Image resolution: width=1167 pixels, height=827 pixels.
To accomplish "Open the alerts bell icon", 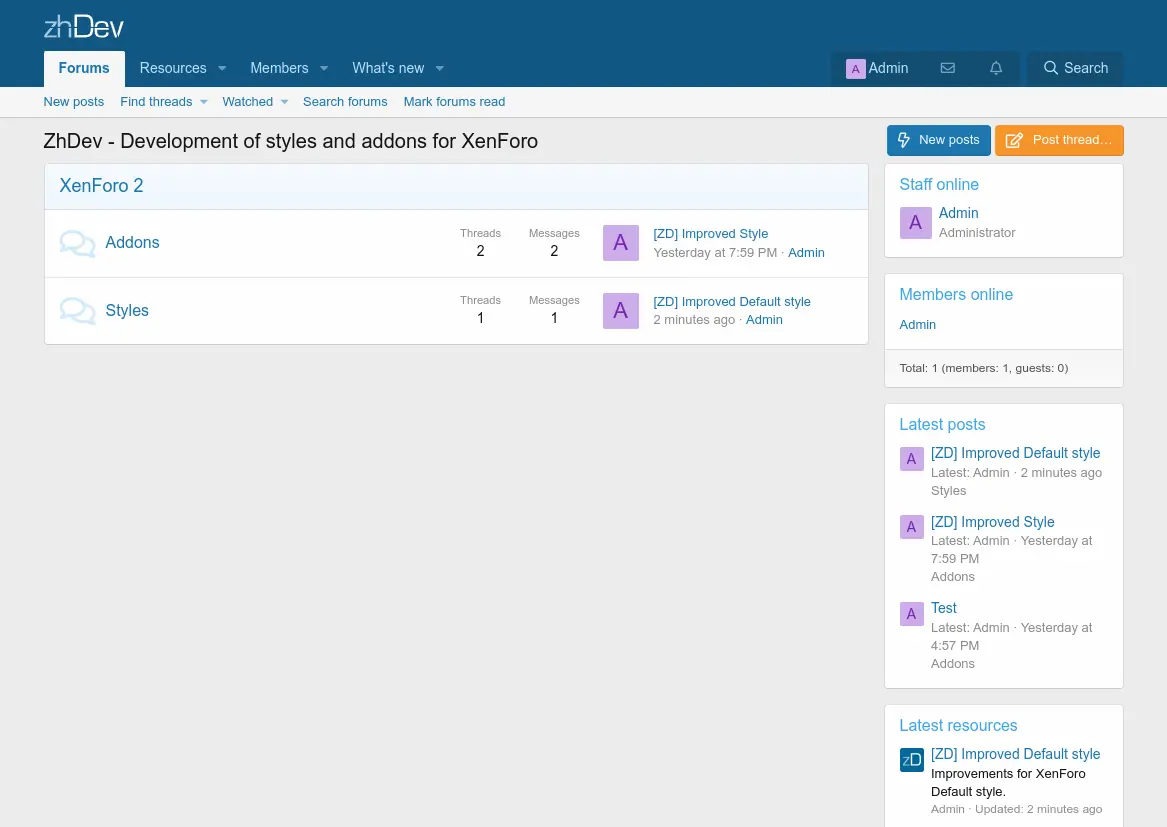I will (x=995, y=68).
